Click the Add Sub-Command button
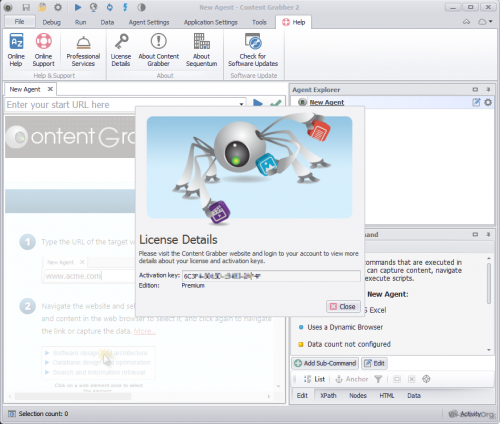Screen dimensions: 500x424 click(x=325, y=363)
